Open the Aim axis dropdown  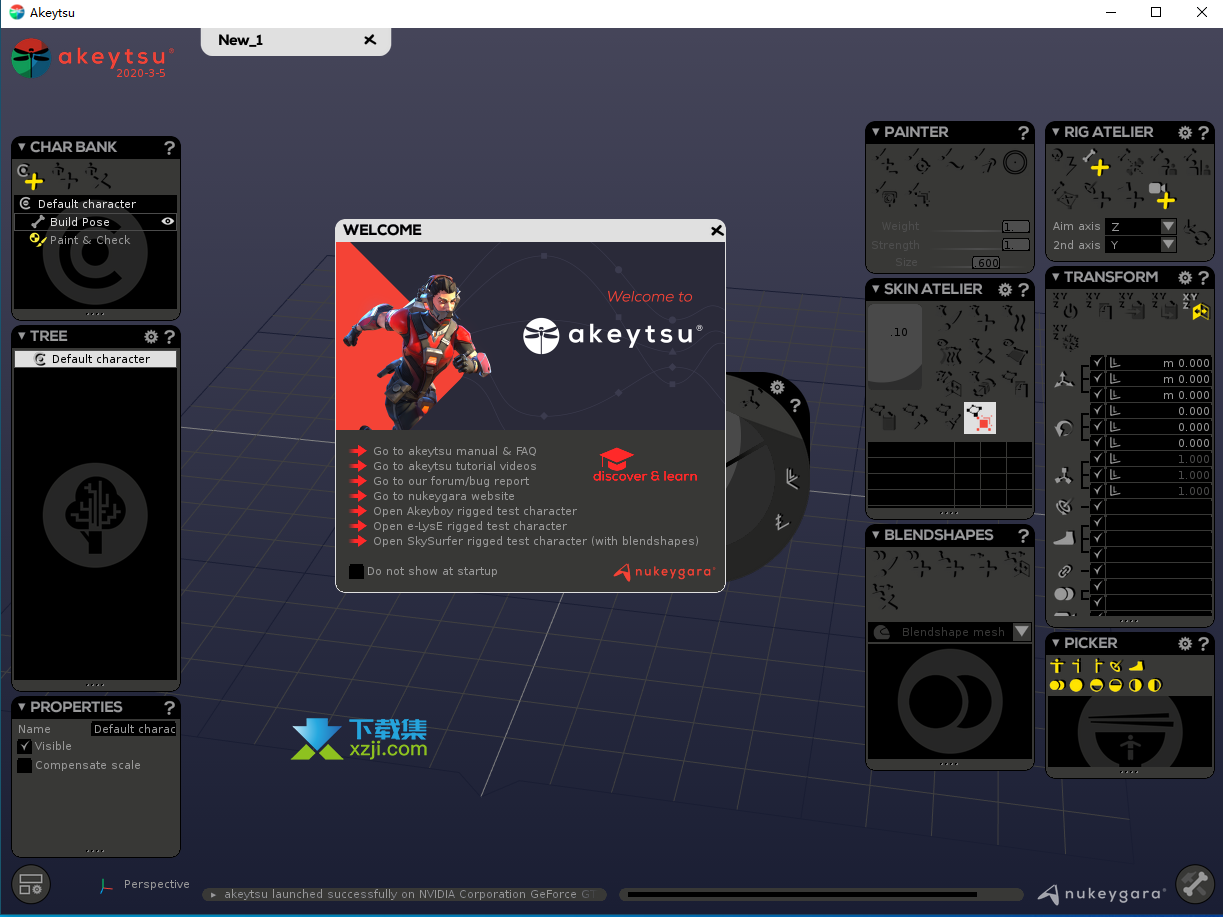(x=1168, y=227)
